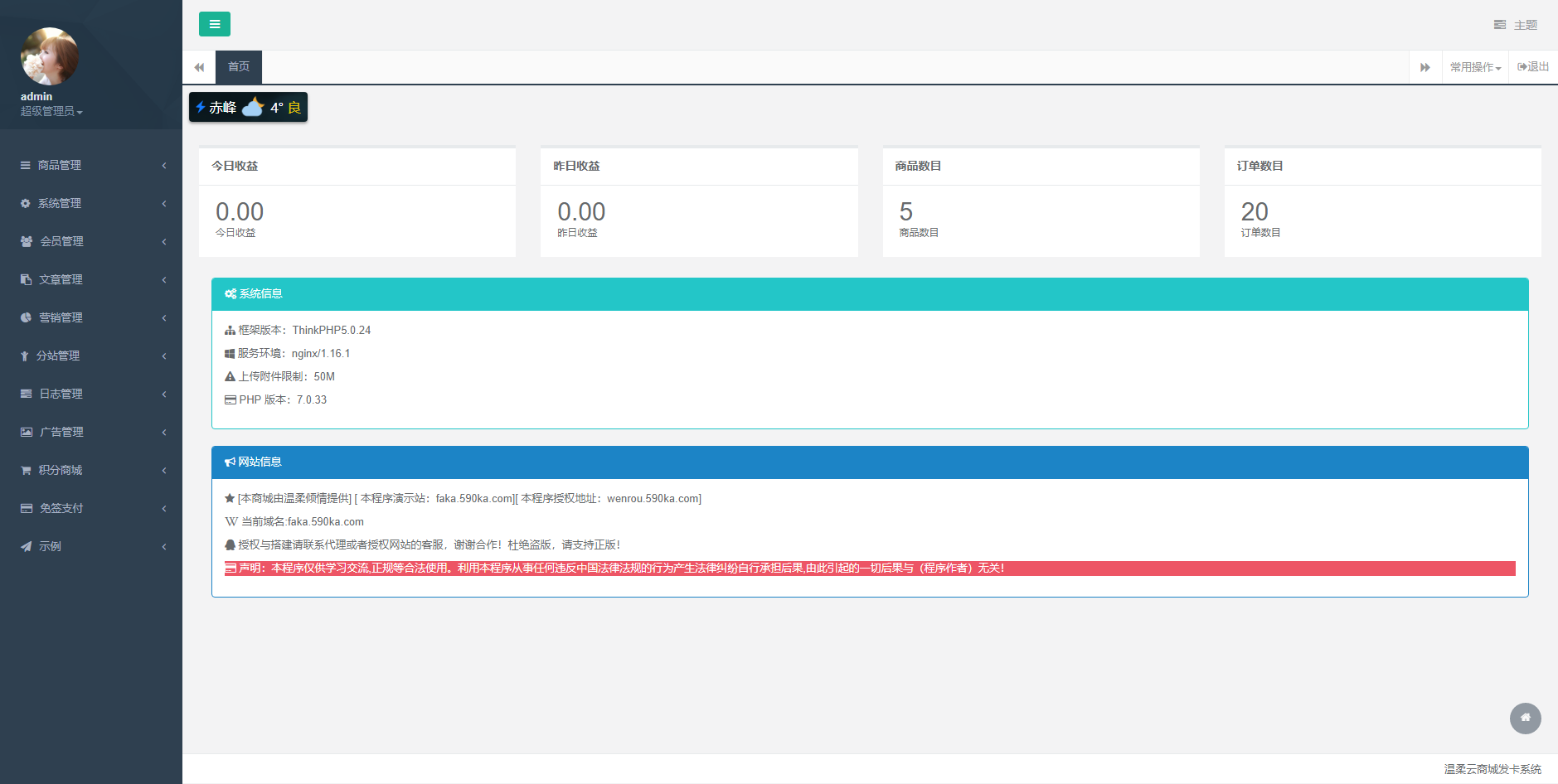
Task: Click the scroll tabs left double-arrow icon
Action: pos(199,67)
